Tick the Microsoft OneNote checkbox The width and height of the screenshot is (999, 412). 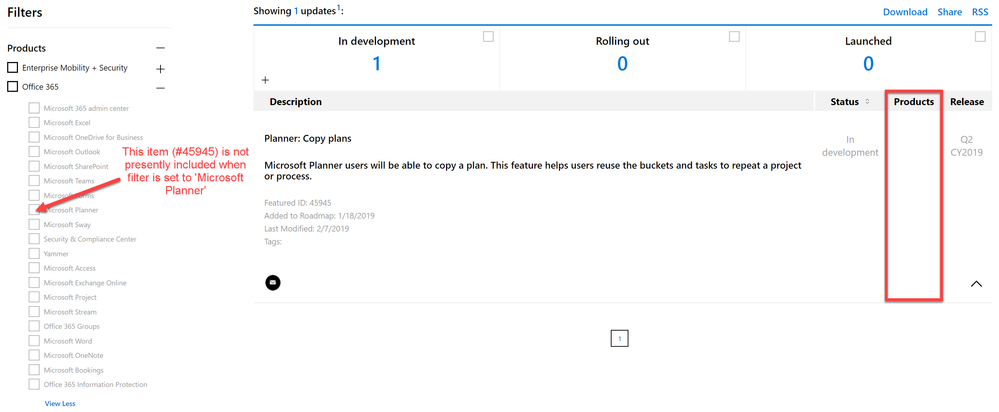[x=34, y=355]
